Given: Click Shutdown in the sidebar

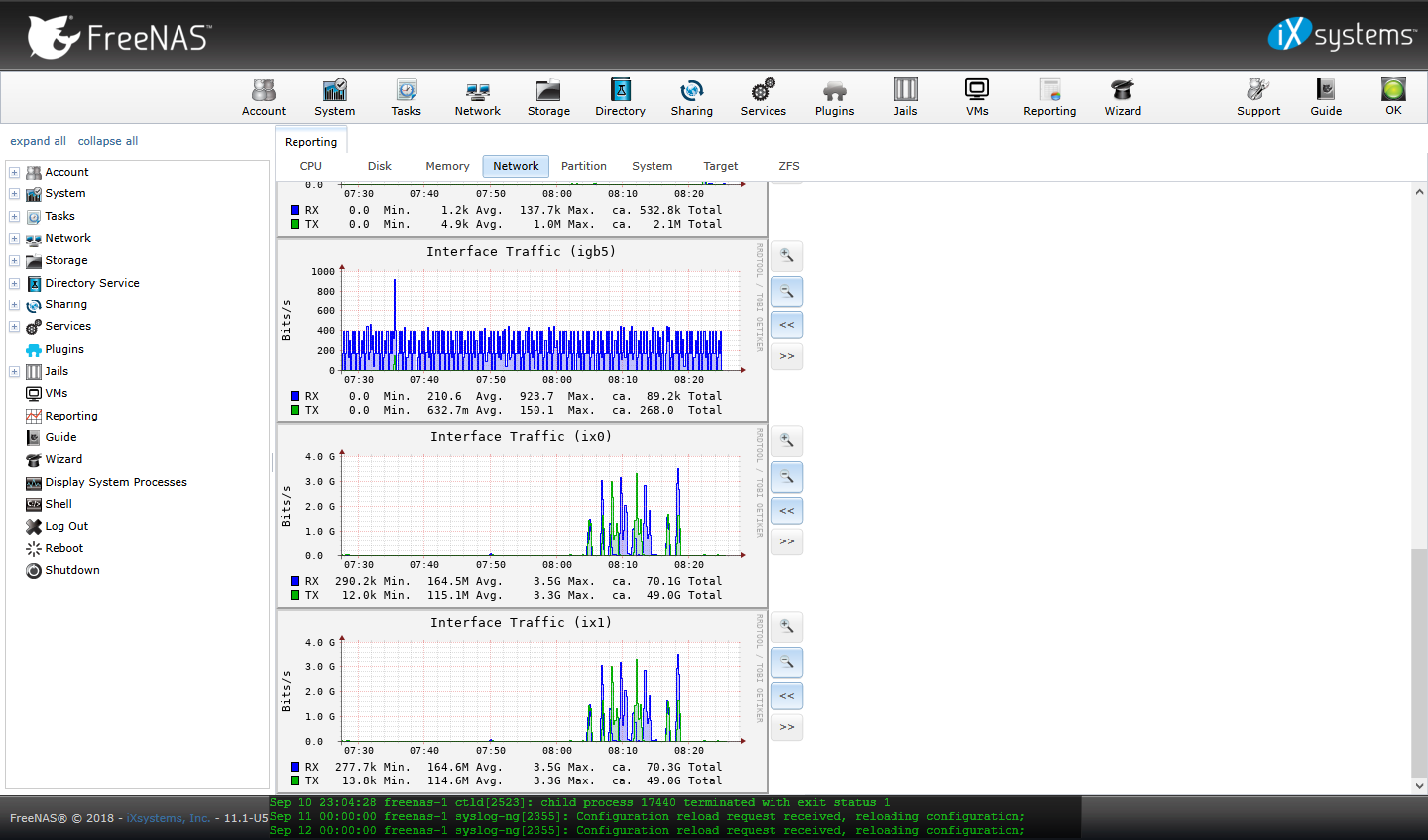Looking at the screenshot, I should pos(72,570).
